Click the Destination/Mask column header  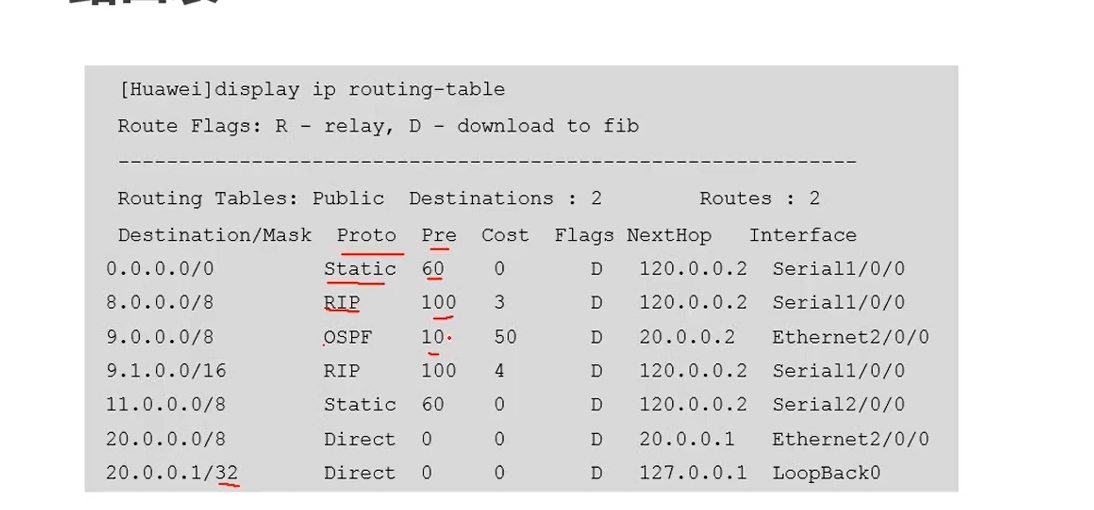click(x=215, y=236)
